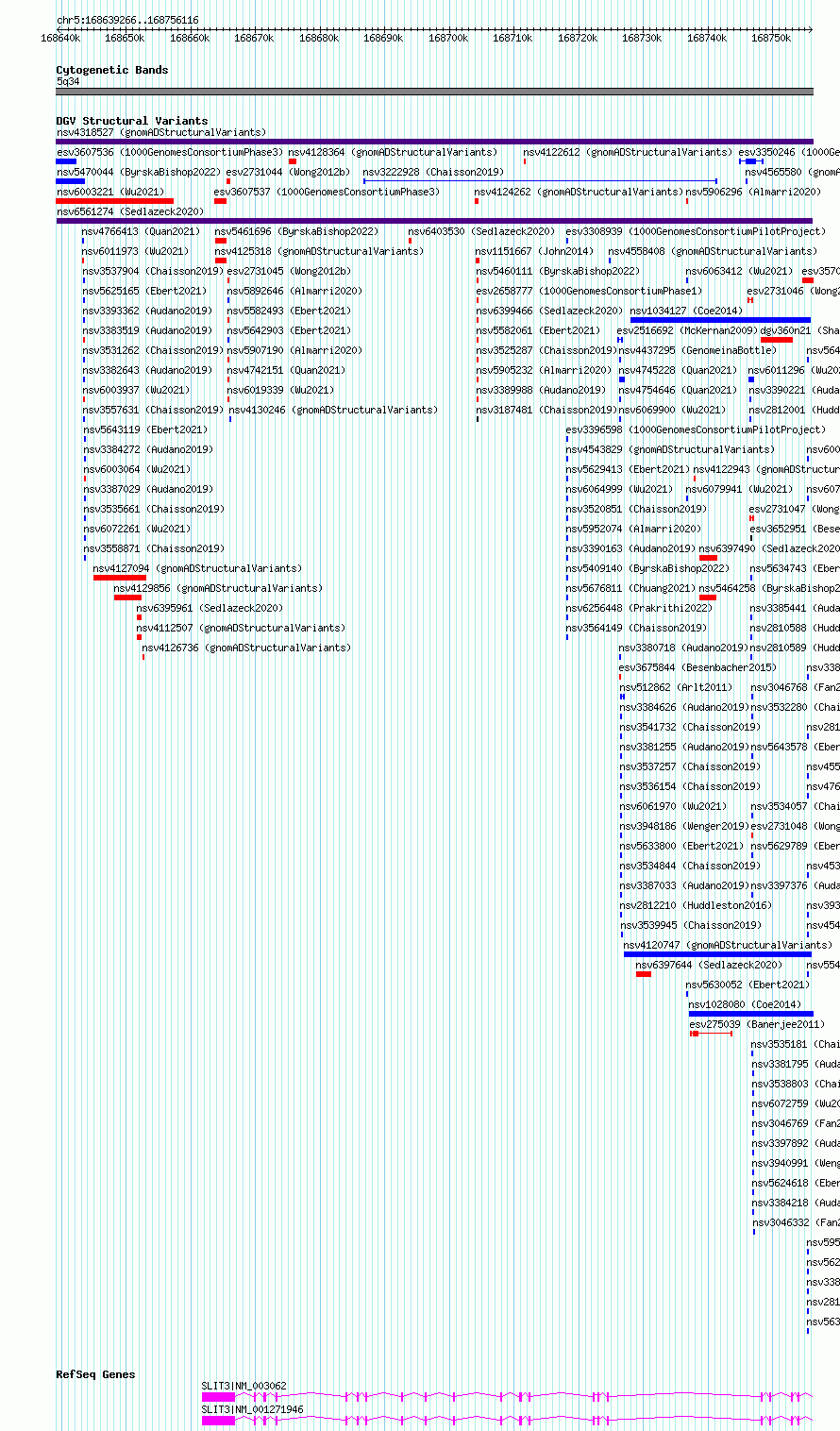Open nsv5630052 (Ebert2021) variant
Screen dimensions: 840x1431
tap(748, 985)
